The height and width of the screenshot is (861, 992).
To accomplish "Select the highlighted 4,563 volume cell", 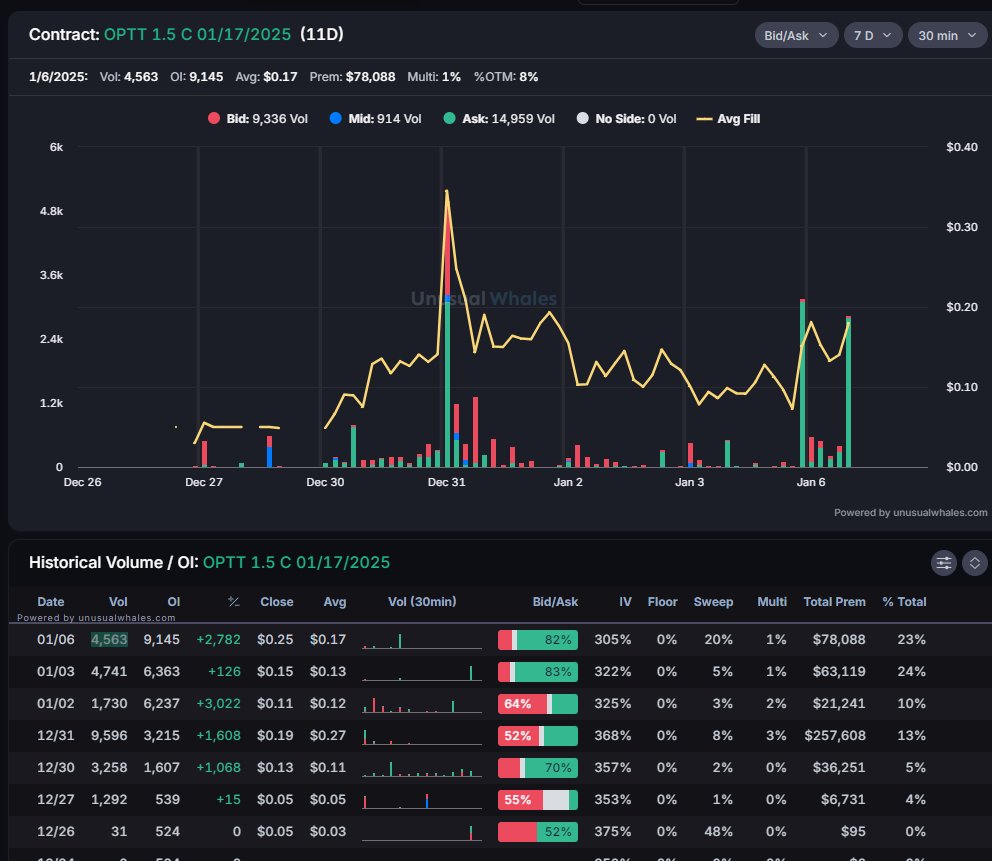I will tap(107, 639).
